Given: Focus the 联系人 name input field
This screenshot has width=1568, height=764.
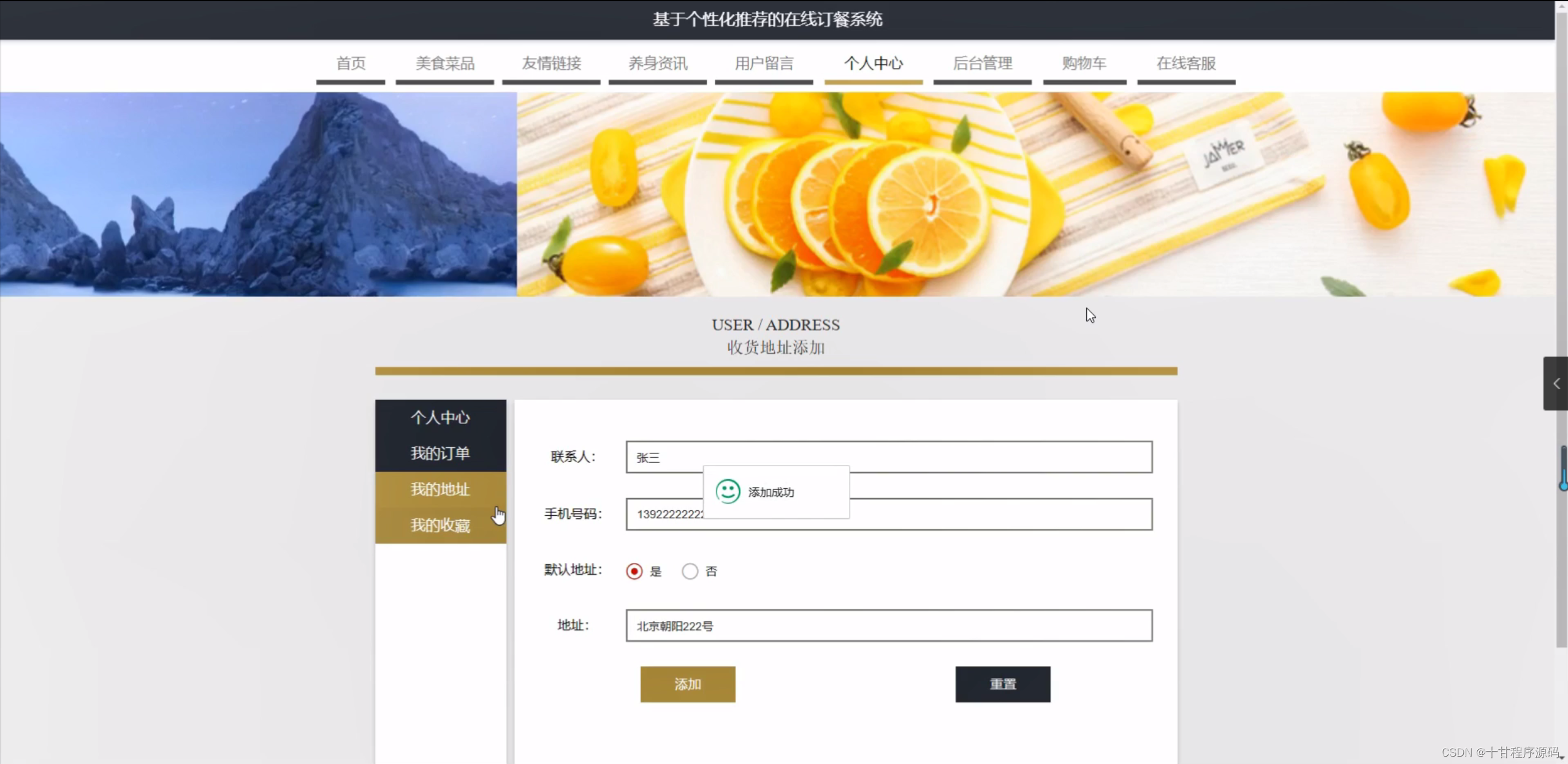Looking at the screenshot, I should pos(889,457).
